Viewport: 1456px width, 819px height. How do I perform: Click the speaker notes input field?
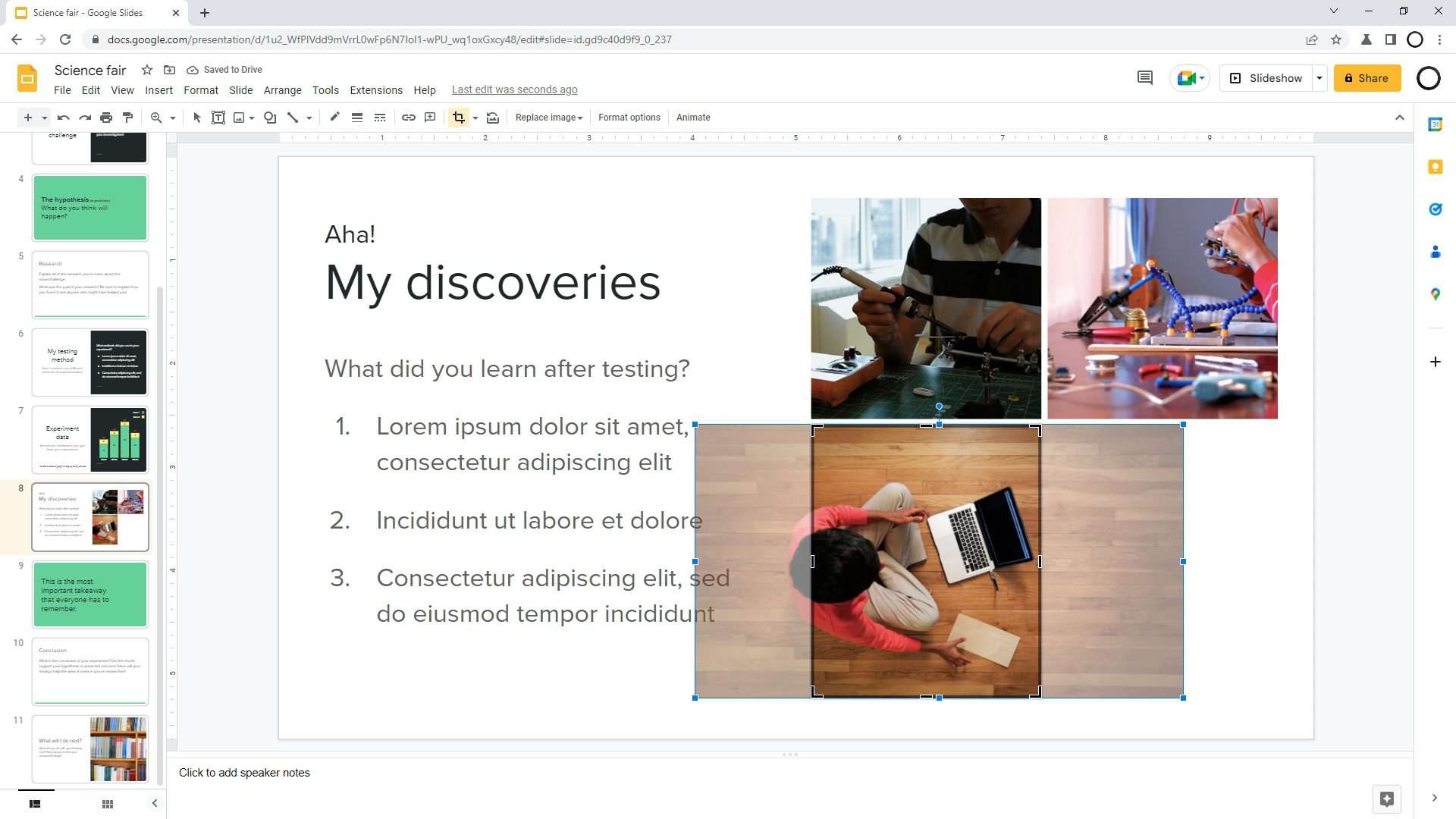point(246,772)
